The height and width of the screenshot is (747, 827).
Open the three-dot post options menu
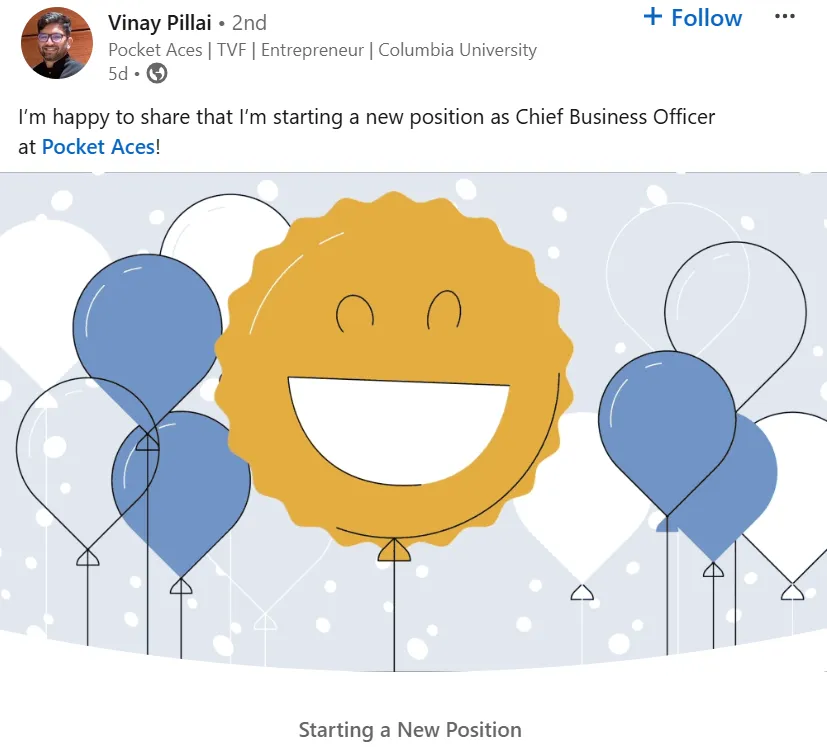click(x=785, y=17)
